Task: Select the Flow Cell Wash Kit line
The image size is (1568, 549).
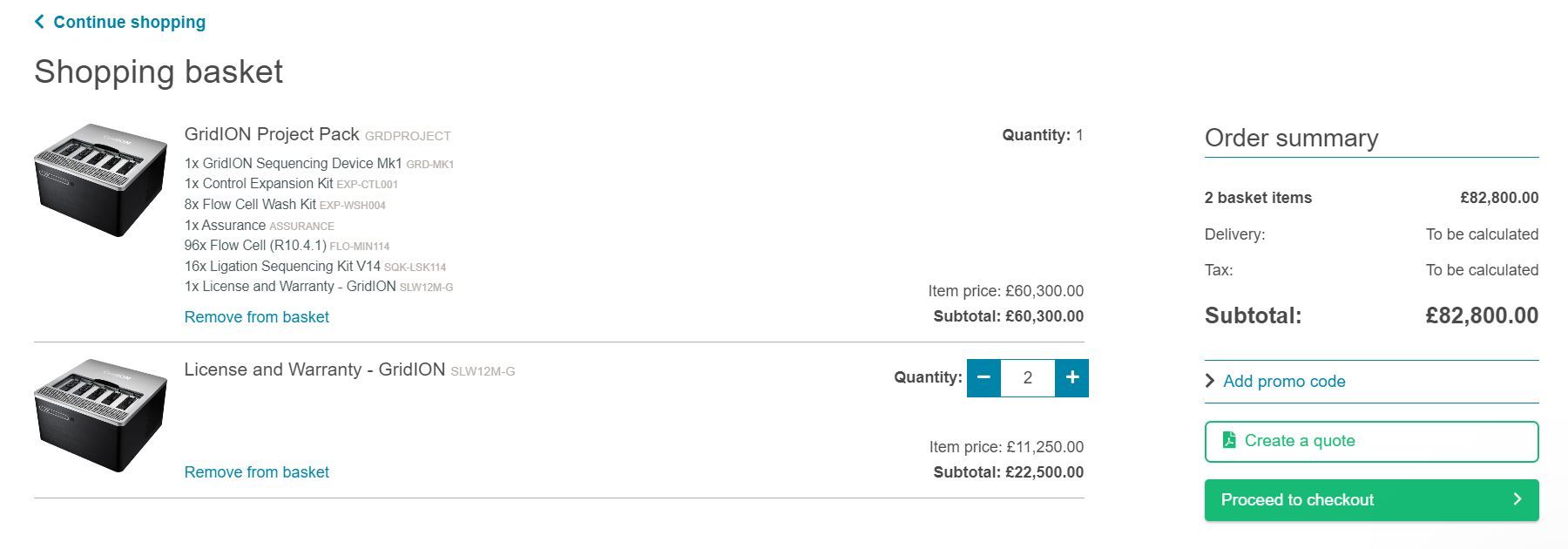Action: click(250, 204)
